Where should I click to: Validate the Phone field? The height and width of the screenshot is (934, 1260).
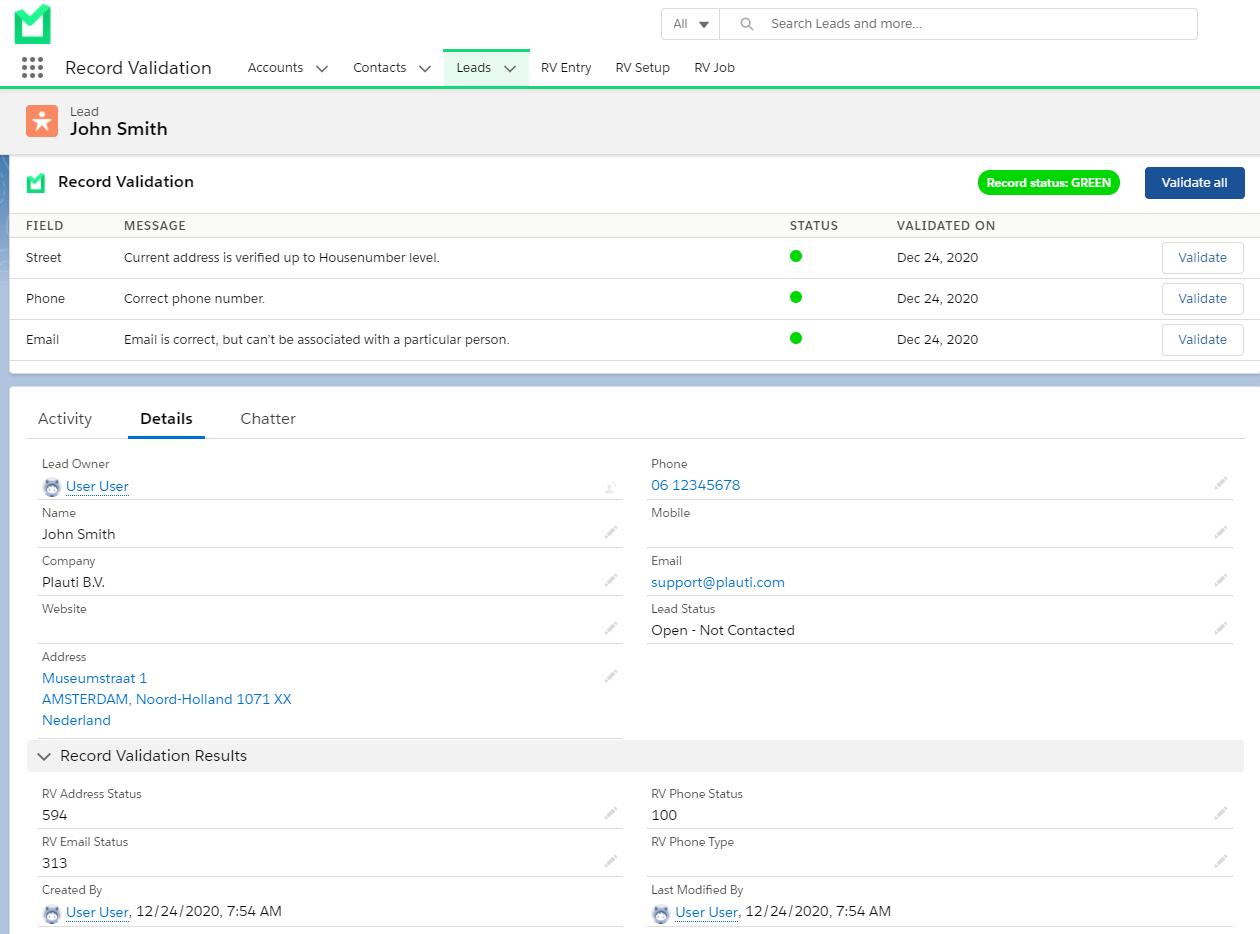pyautogui.click(x=1203, y=299)
